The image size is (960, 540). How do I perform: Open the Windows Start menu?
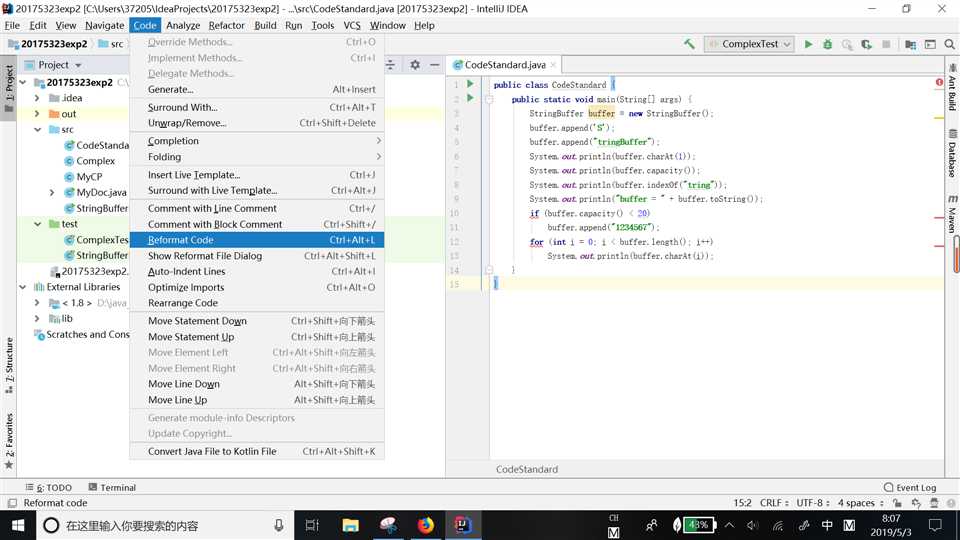pos(18,525)
